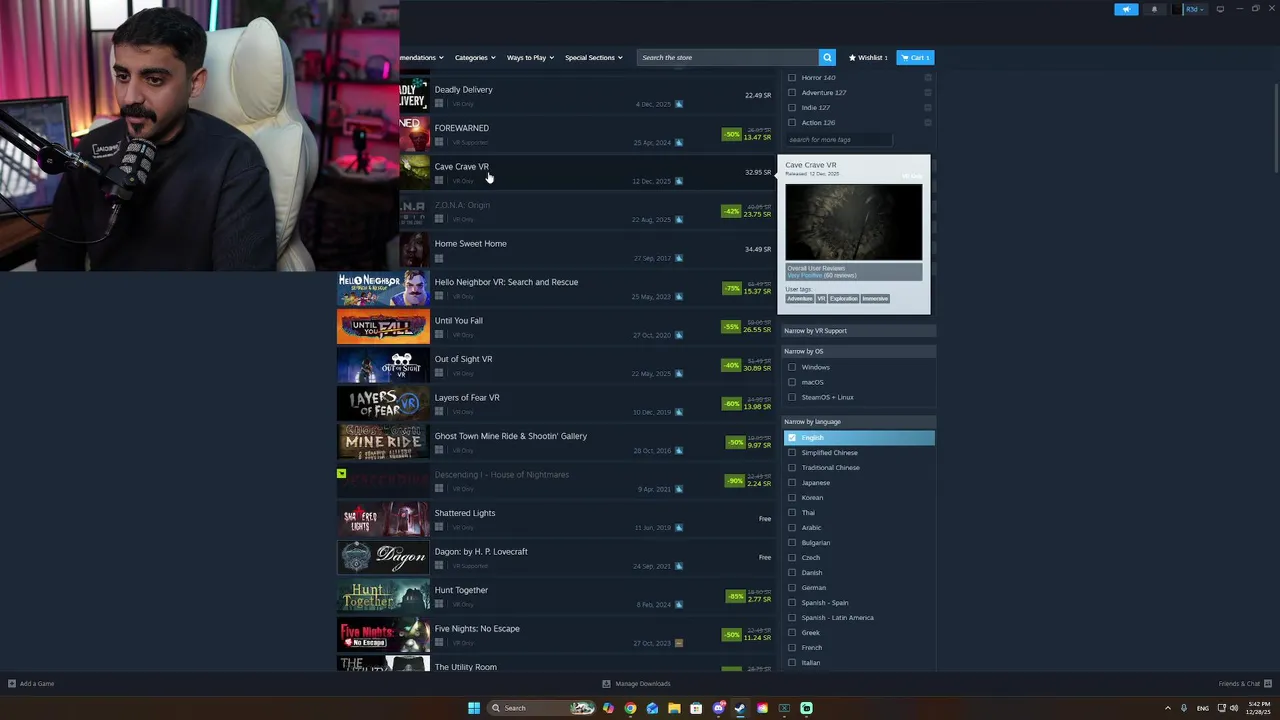The height and width of the screenshot is (720, 1280).
Task: Show hidden system tray icons
Action: click(1167, 708)
